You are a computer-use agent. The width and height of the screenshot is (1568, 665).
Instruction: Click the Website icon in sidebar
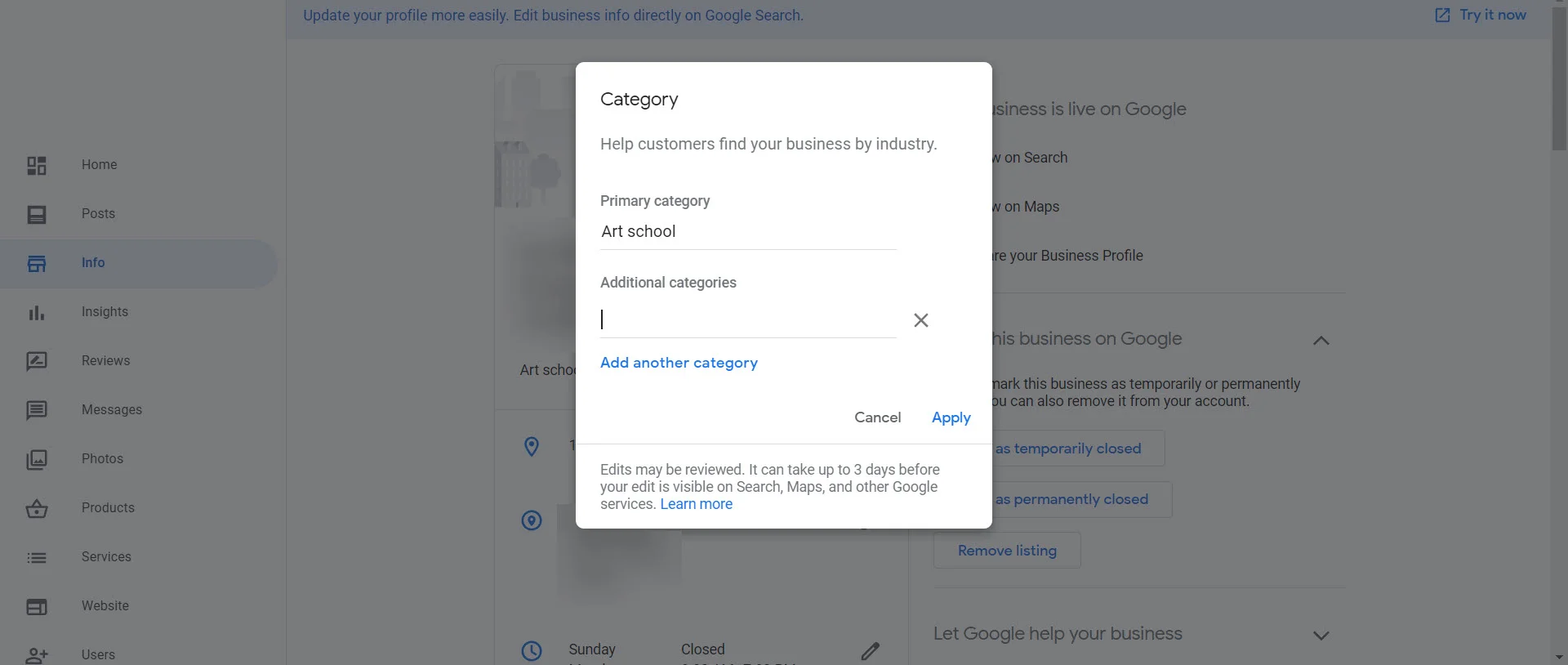click(x=37, y=607)
